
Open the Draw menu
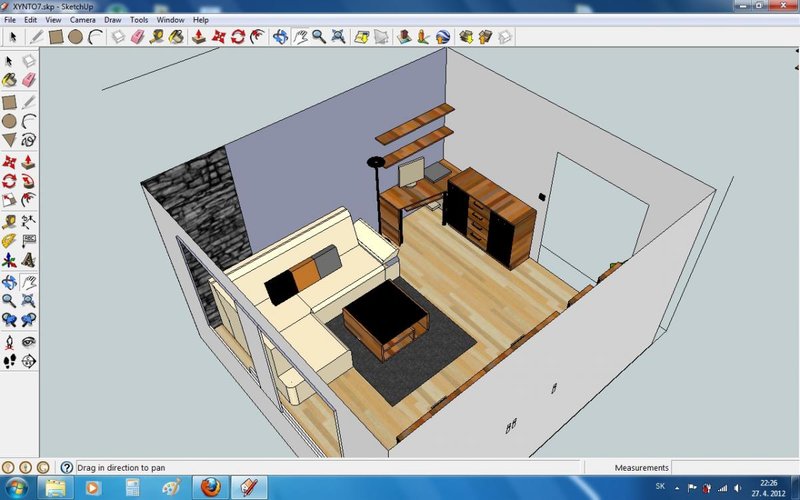[113, 19]
